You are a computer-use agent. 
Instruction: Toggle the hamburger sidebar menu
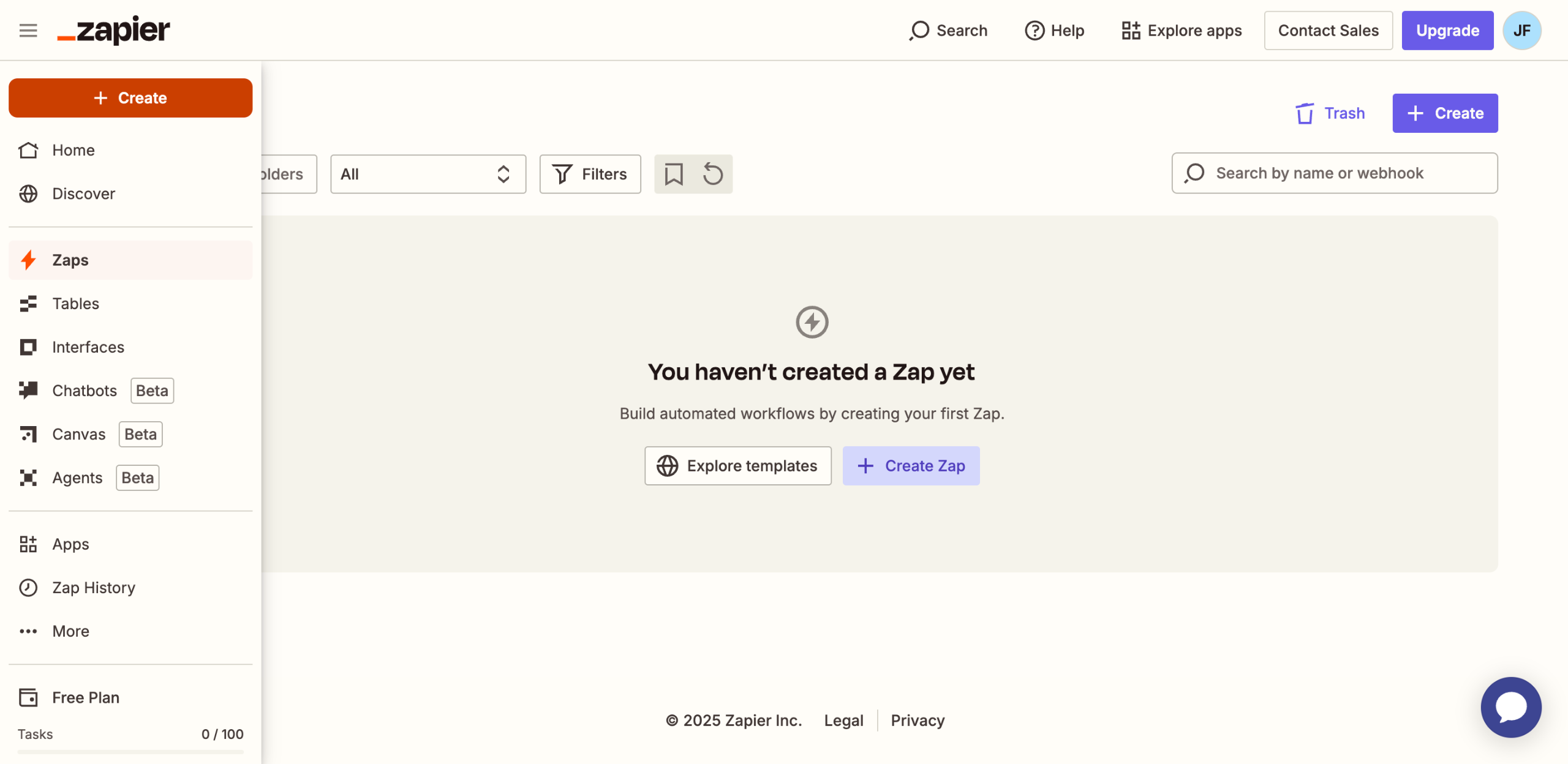pos(28,30)
